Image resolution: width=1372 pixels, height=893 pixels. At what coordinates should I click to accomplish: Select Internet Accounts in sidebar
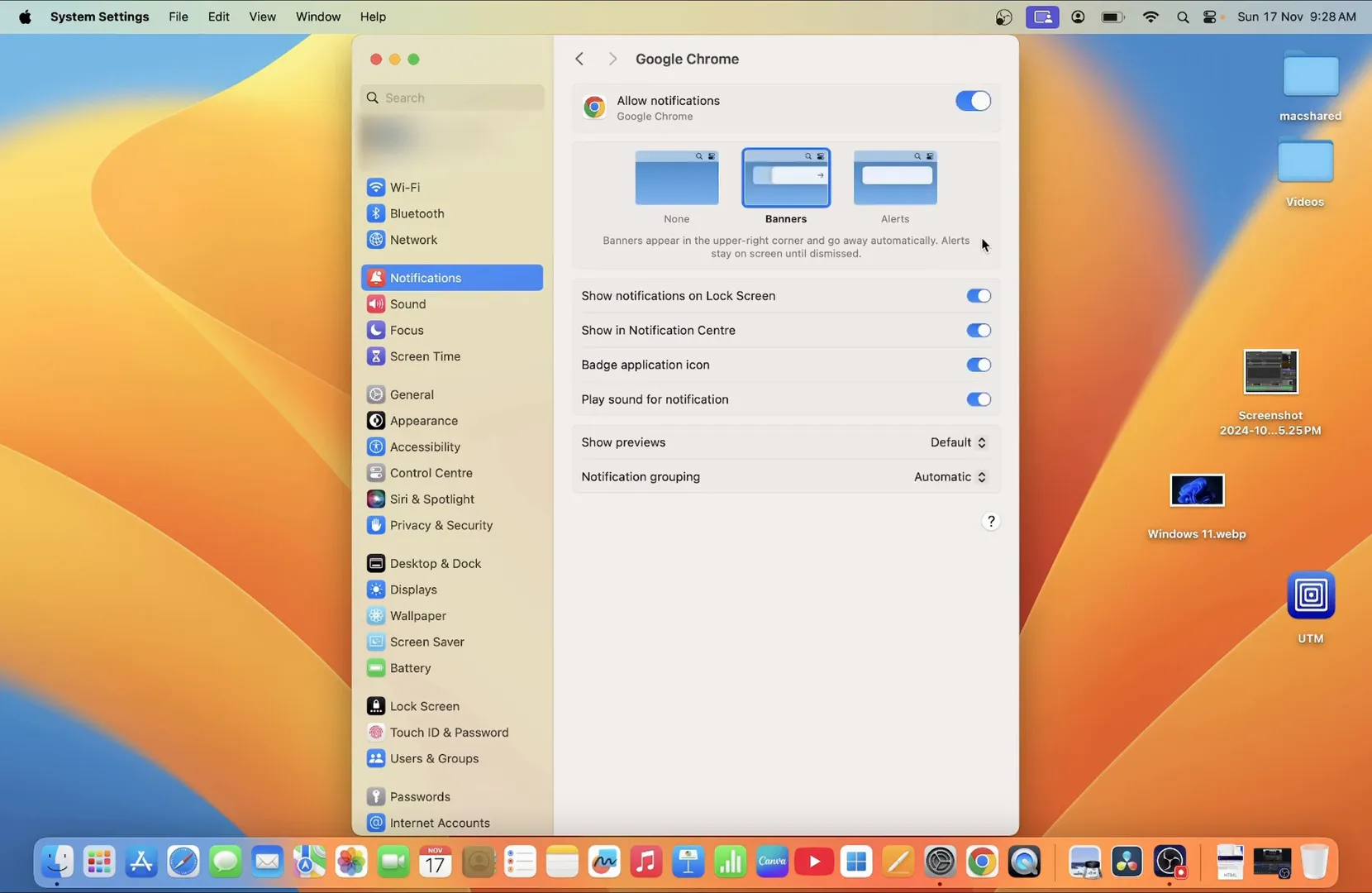point(451,823)
